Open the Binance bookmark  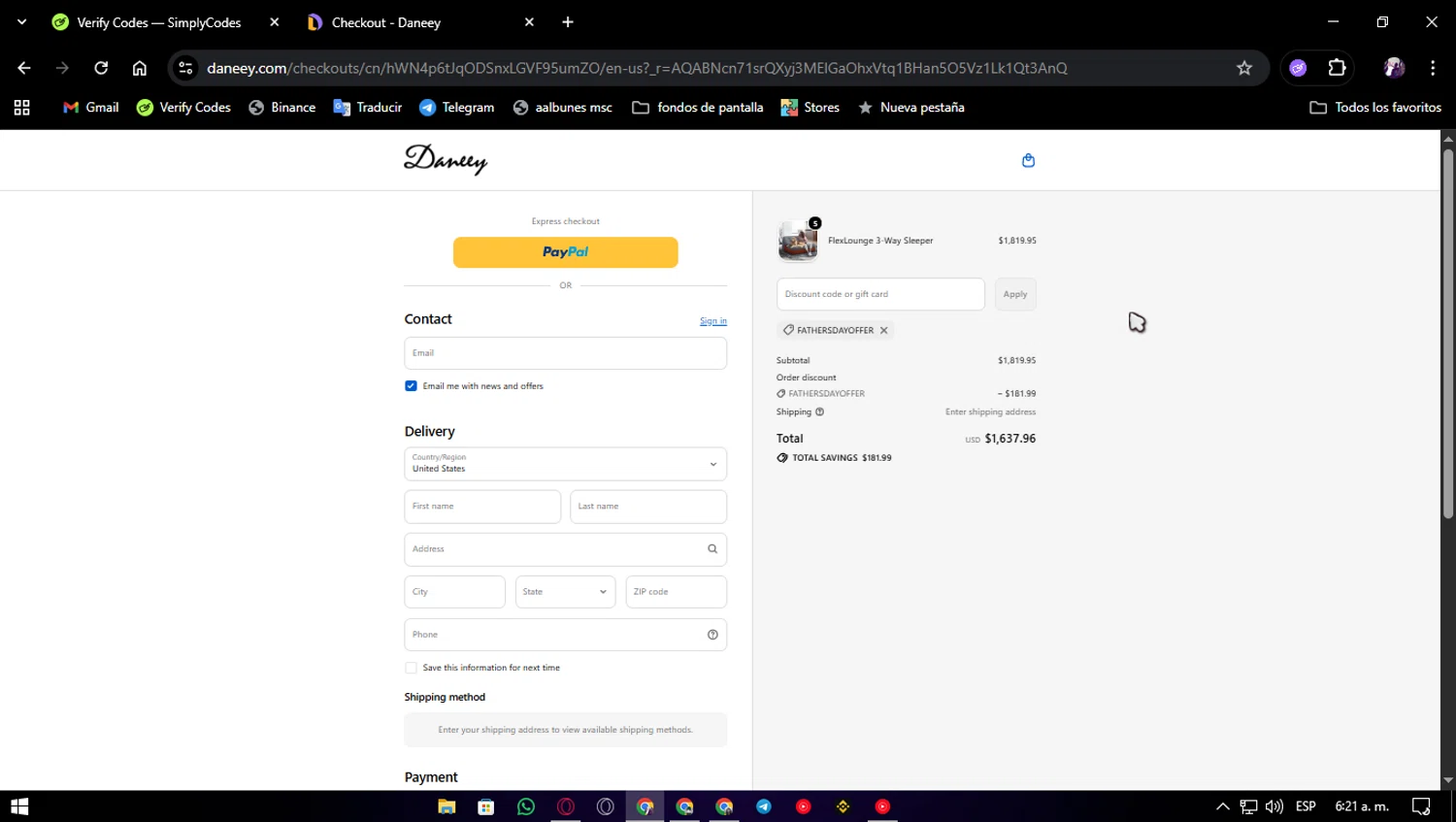pyautogui.click(x=282, y=108)
